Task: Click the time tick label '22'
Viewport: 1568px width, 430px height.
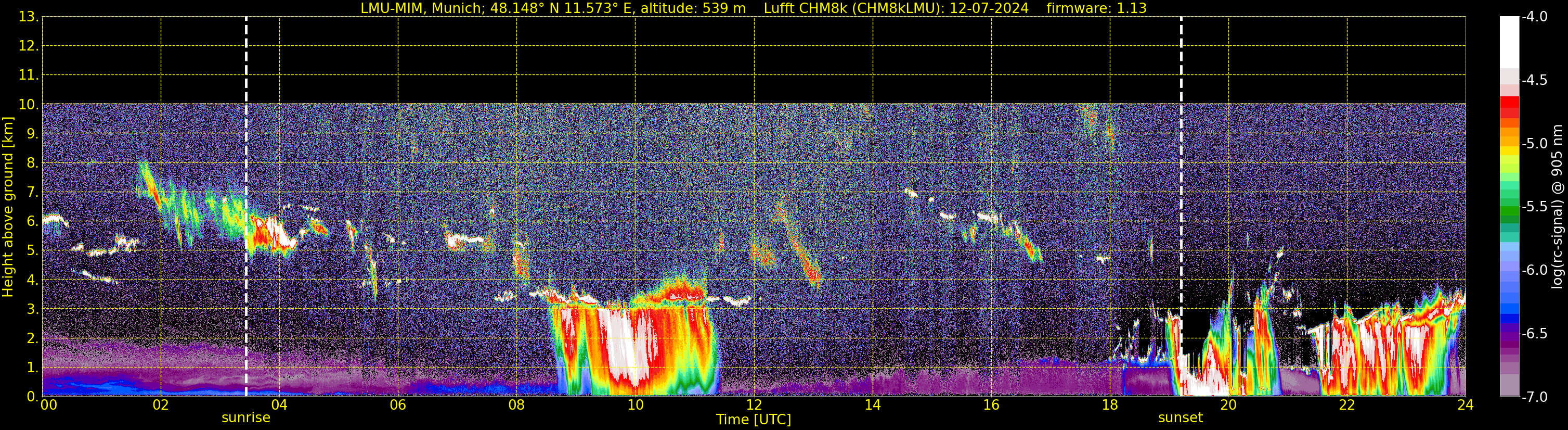Action: coord(1346,405)
